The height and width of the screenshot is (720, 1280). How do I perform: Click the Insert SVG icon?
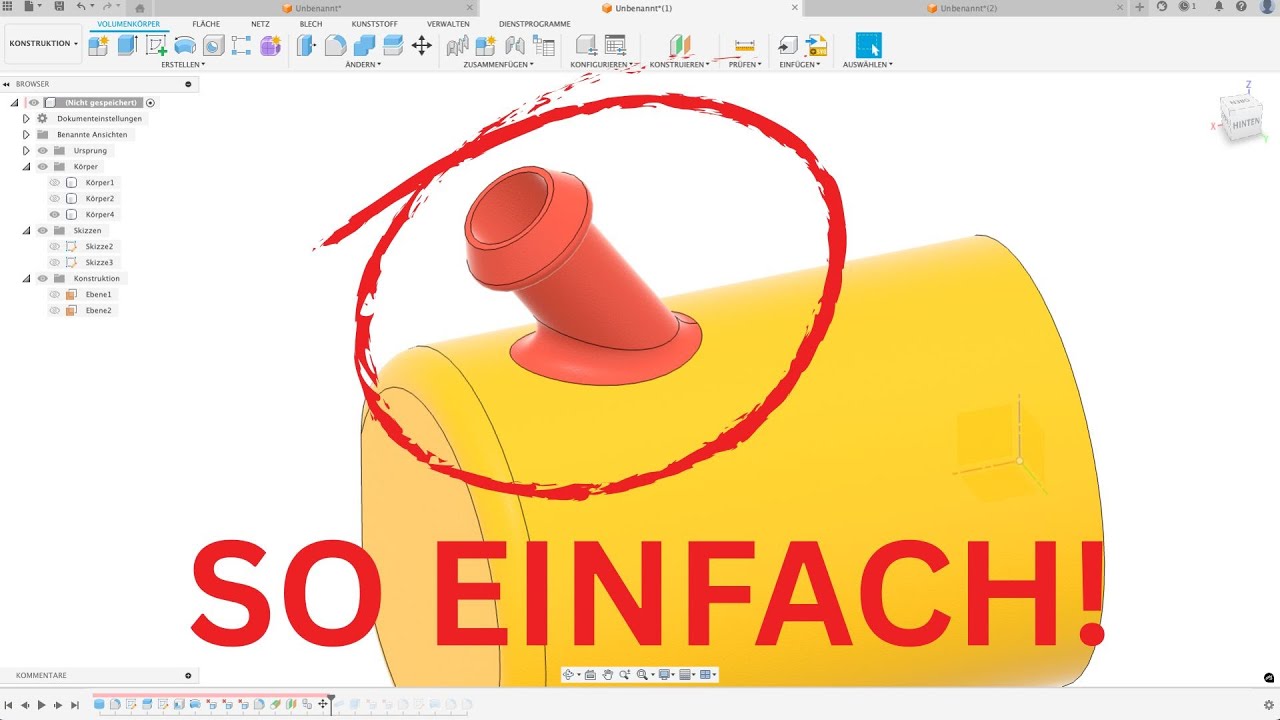[817, 45]
